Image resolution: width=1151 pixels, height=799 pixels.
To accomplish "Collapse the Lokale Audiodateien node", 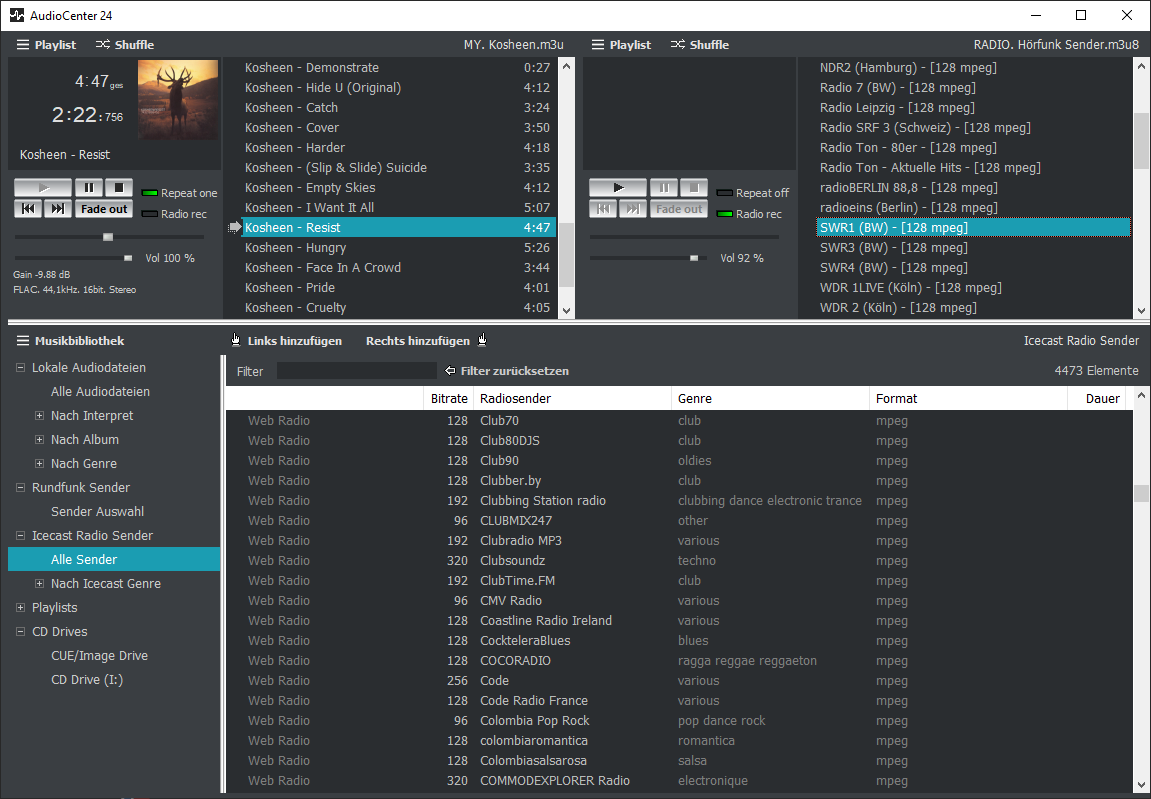I will click(x=21, y=367).
